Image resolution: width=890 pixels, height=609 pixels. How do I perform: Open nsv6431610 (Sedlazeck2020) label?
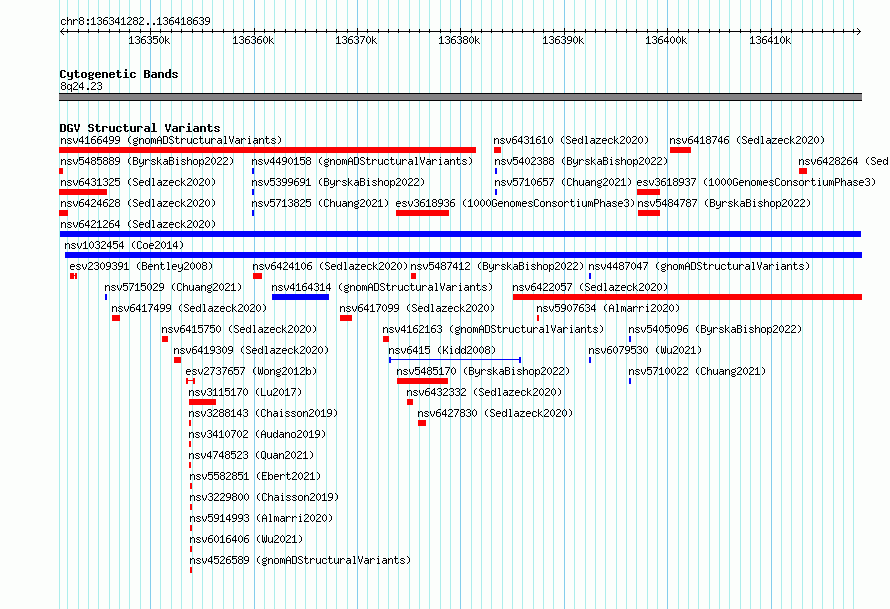click(571, 140)
